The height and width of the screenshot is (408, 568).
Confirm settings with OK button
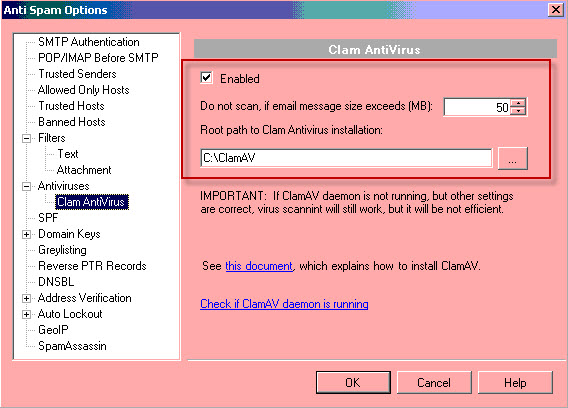pyautogui.click(x=353, y=382)
